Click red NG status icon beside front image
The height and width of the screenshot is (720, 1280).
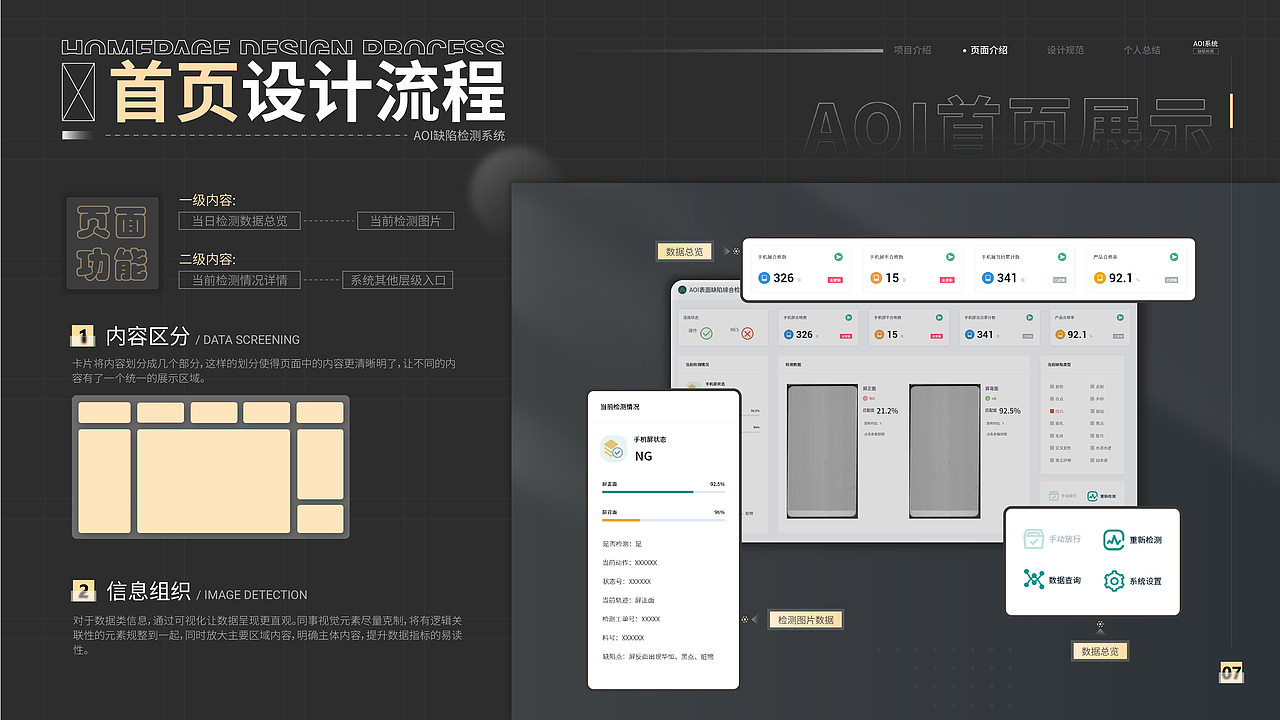[x=865, y=398]
